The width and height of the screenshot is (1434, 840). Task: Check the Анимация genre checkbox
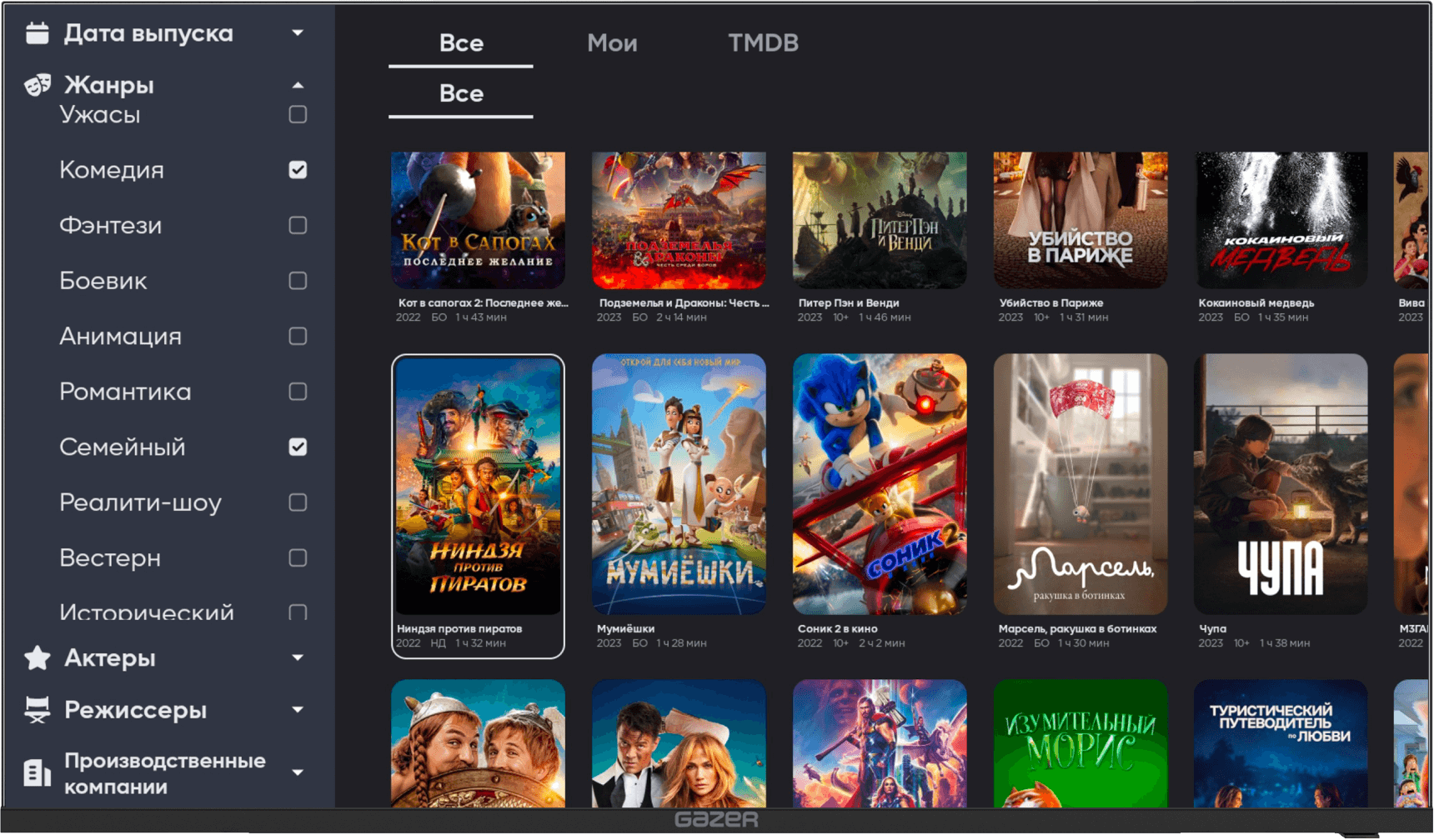coord(298,337)
